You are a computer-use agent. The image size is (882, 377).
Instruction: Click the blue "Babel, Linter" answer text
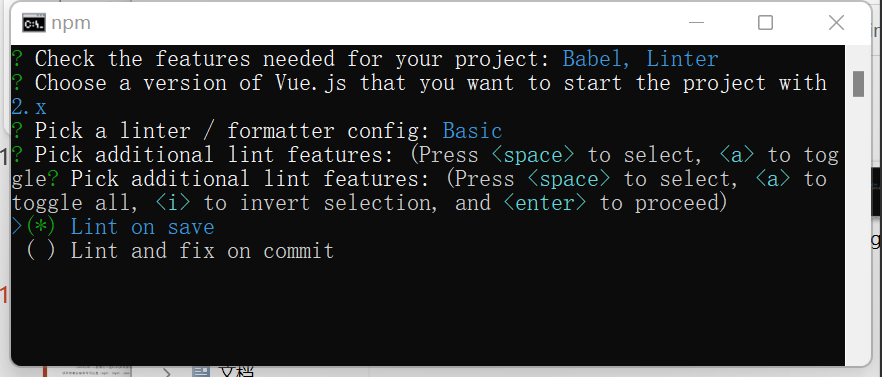641,59
